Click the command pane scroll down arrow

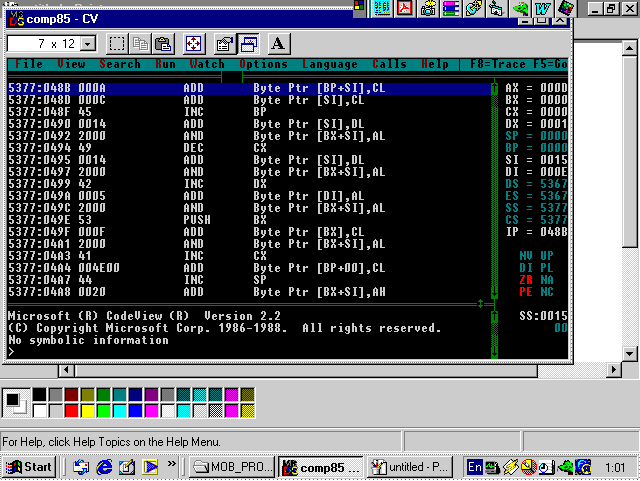click(494, 352)
